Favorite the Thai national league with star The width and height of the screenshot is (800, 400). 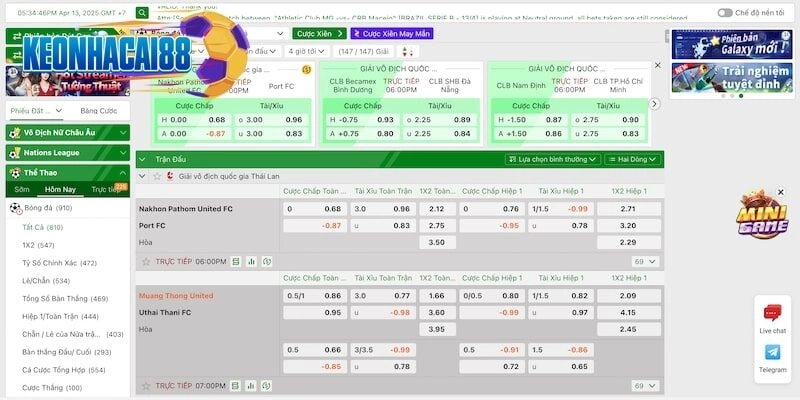(x=156, y=176)
